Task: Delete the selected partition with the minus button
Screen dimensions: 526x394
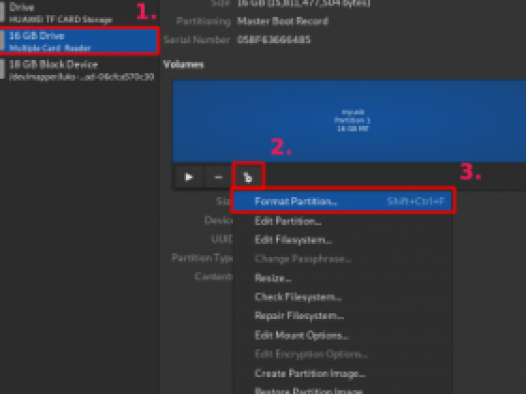Action: tap(218, 177)
